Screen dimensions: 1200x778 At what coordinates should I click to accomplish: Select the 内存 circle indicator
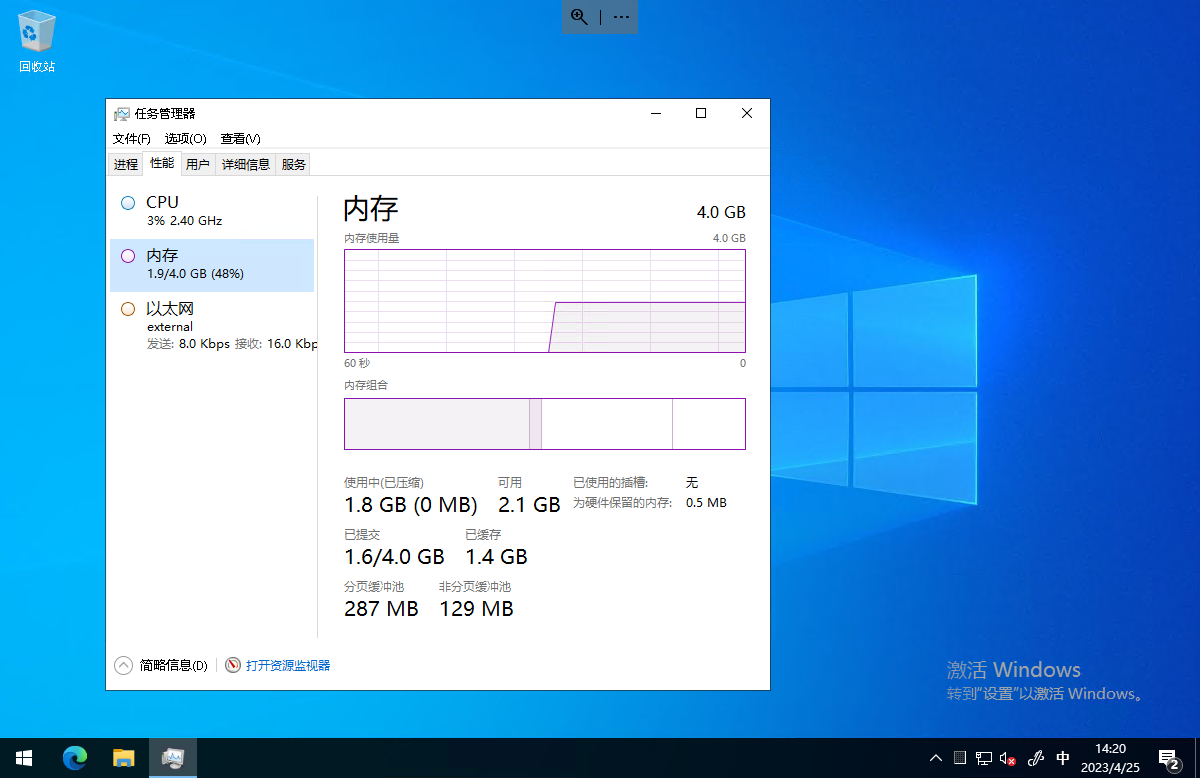coord(127,256)
